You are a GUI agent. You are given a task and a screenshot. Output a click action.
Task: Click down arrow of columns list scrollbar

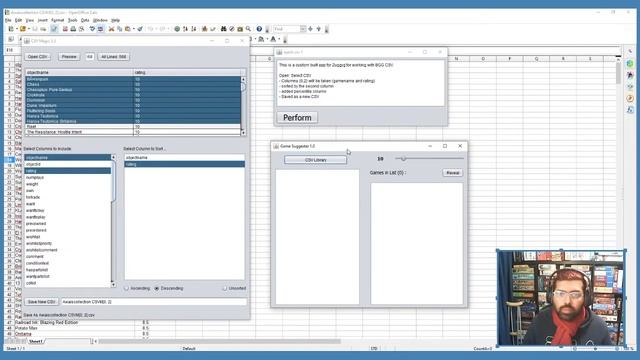(x=113, y=284)
